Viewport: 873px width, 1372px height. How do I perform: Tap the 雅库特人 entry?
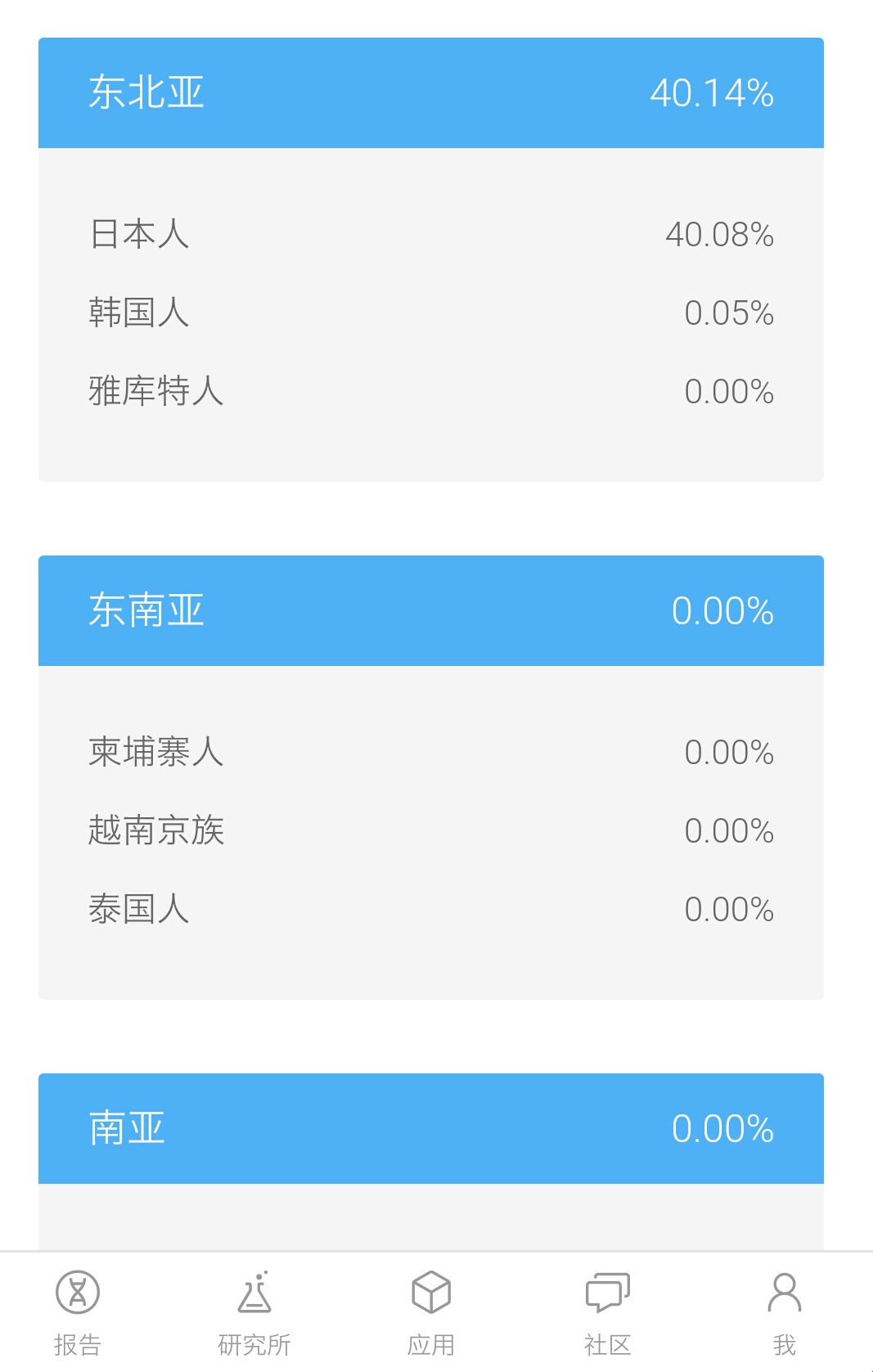click(x=431, y=391)
